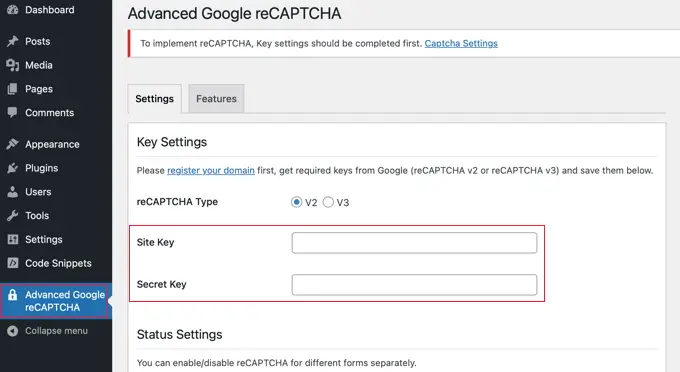
Task: Click the Tools wrench icon
Action: tap(13, 215)
